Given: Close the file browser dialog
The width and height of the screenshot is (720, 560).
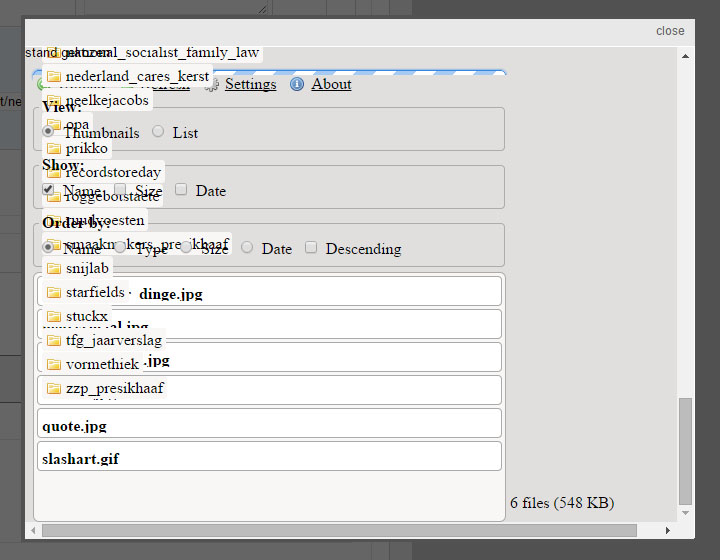Looking at the screenshot, I should [670, 31].
